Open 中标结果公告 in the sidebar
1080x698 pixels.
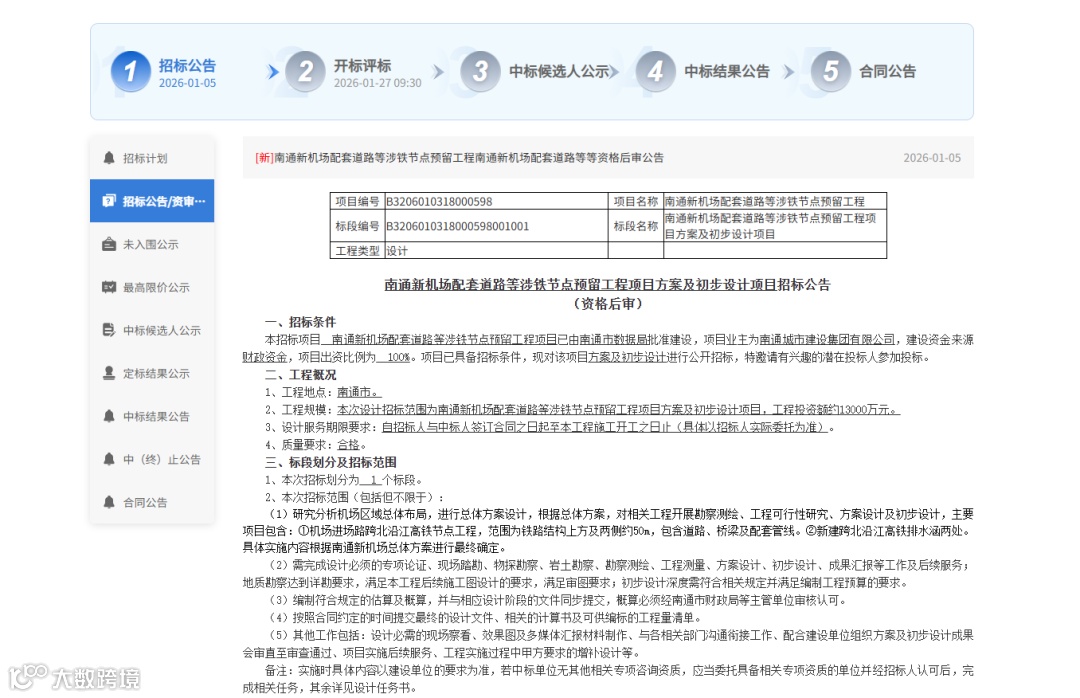coord(152,416)
